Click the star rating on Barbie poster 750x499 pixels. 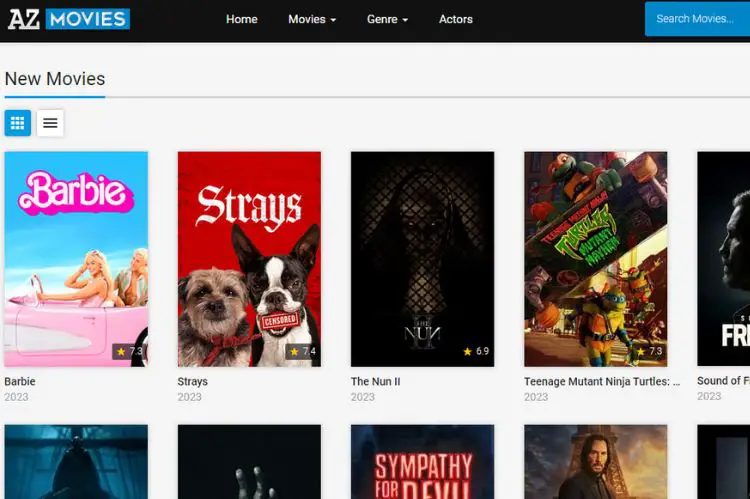coord(129,352)
